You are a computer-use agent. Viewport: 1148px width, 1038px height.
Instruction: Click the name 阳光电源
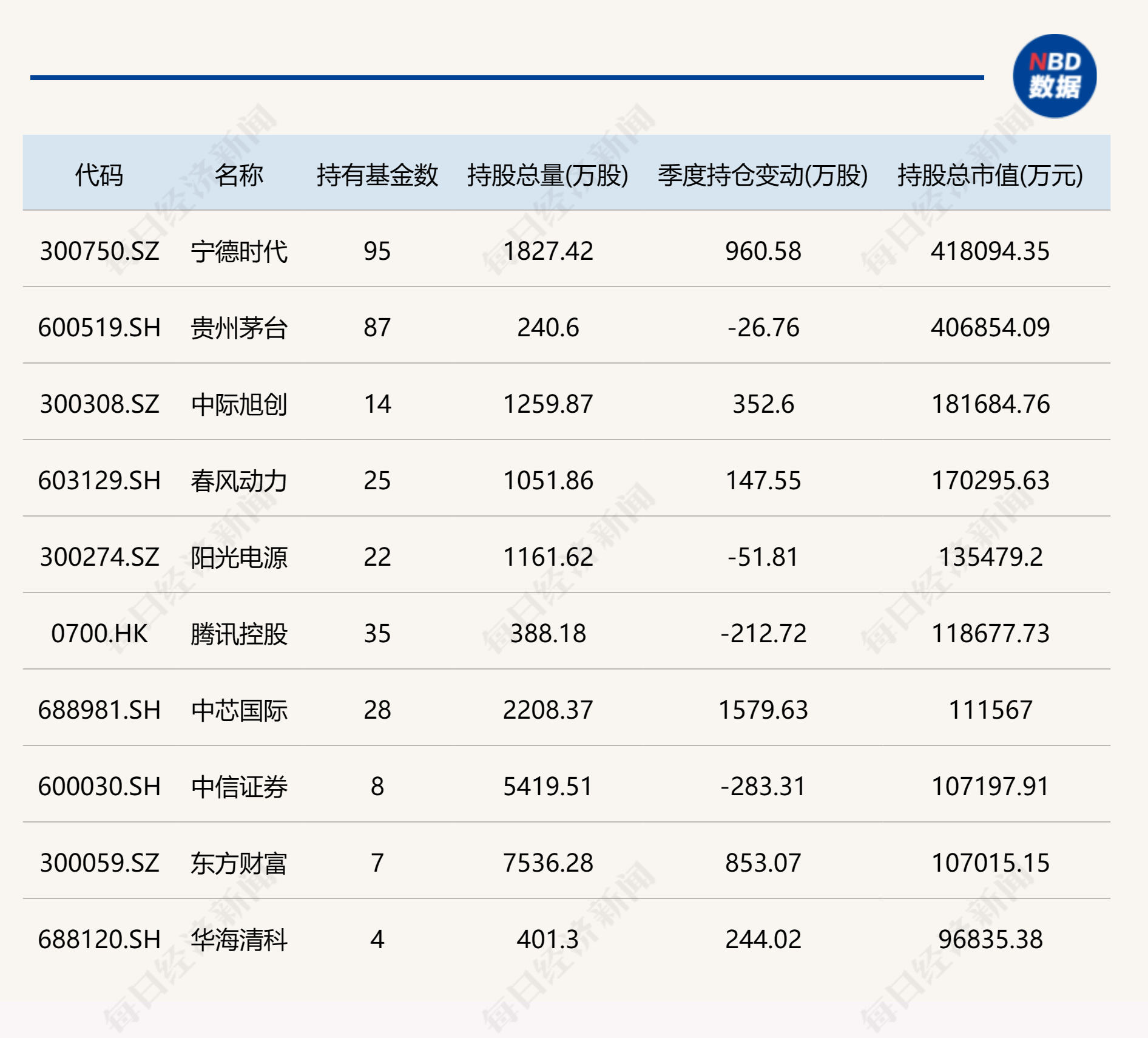point(239,557)
